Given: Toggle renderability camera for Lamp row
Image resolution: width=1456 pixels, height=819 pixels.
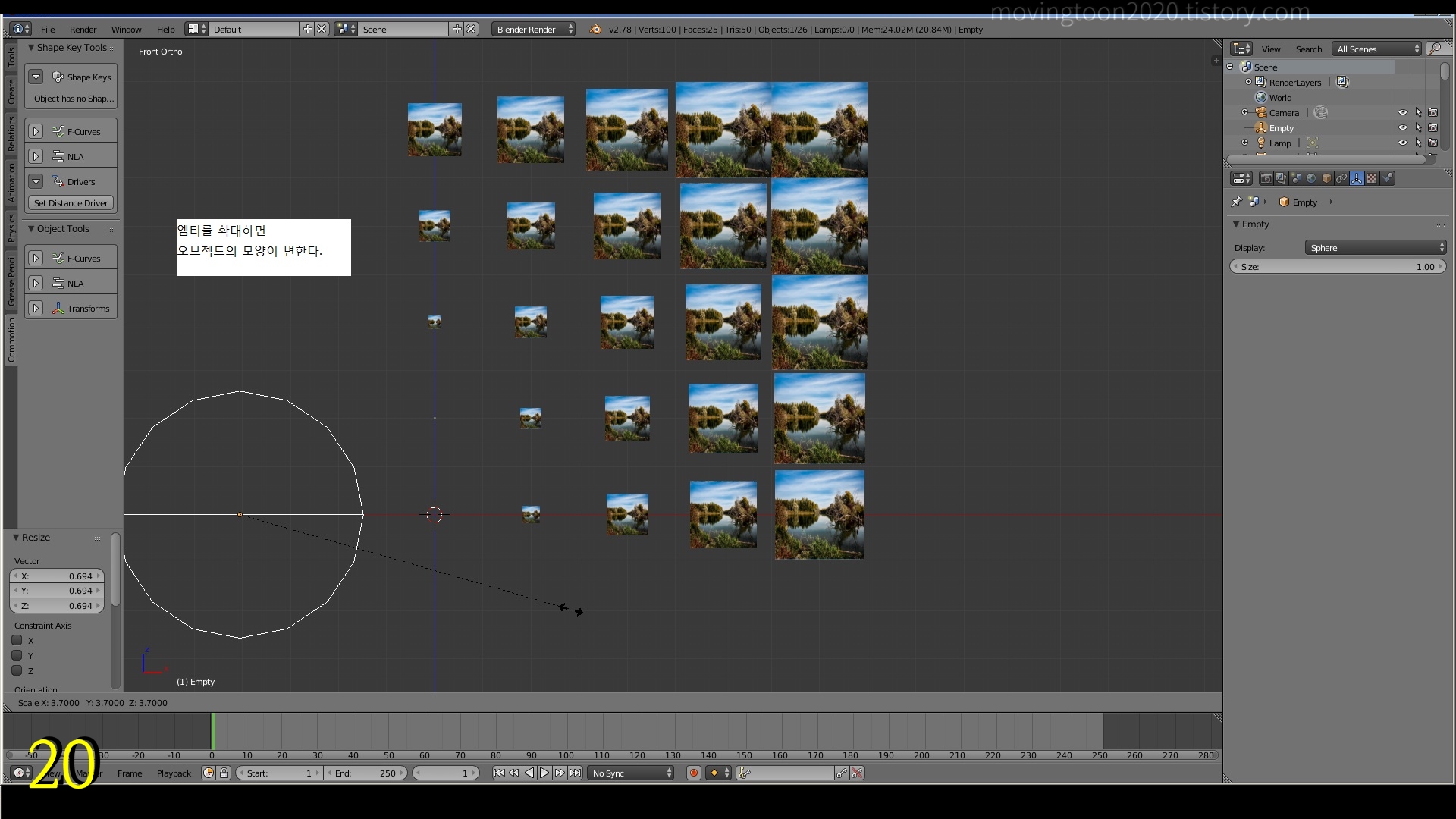Looking at the screenshot, I should click(1433, 143).
